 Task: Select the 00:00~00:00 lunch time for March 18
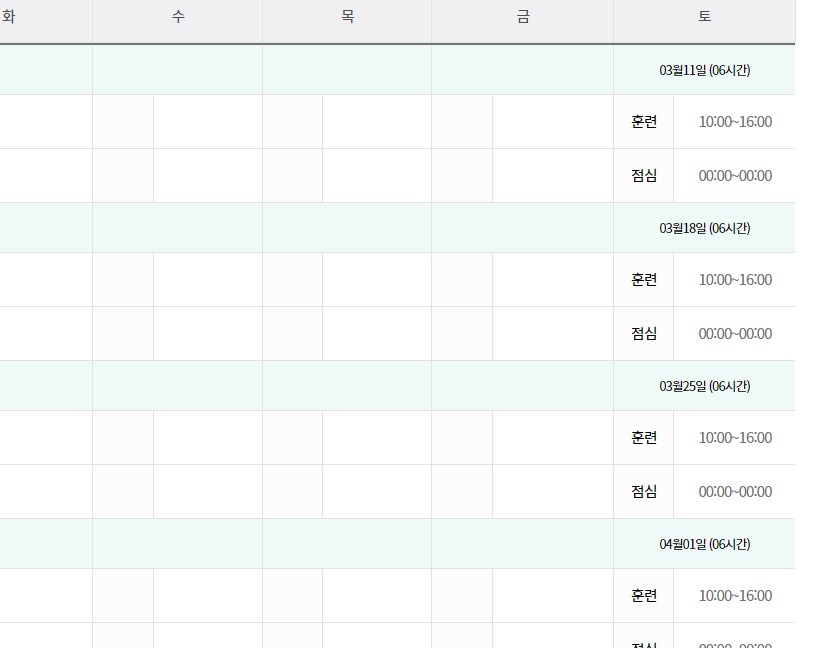click(x=734, y=333)
